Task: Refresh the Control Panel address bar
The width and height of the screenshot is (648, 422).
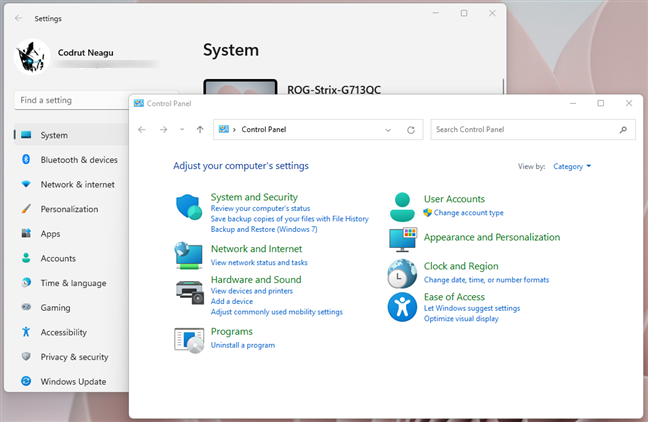Action: 411,130
